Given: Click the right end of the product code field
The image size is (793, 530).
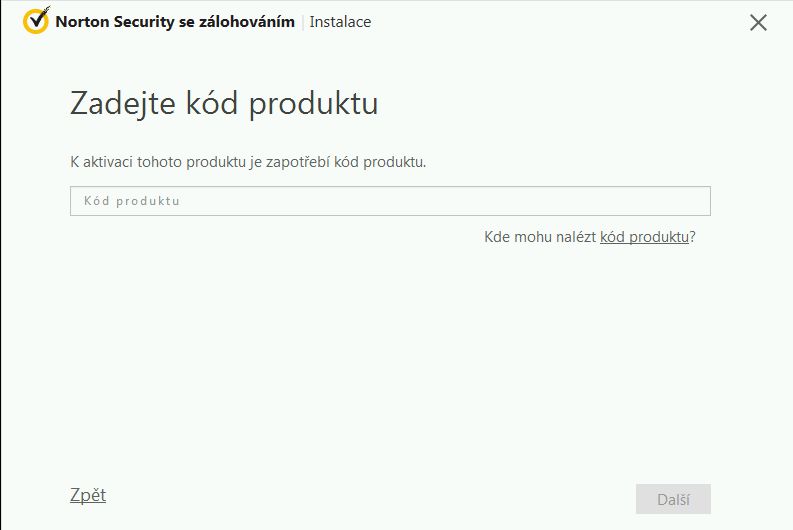Looking at the screenshot, I should 698,201.
